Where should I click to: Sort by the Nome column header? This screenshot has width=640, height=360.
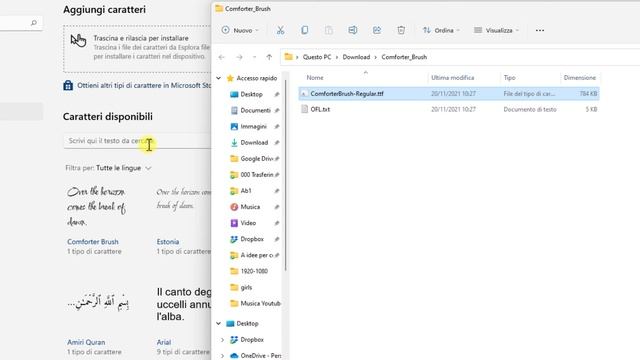(315, 78)
